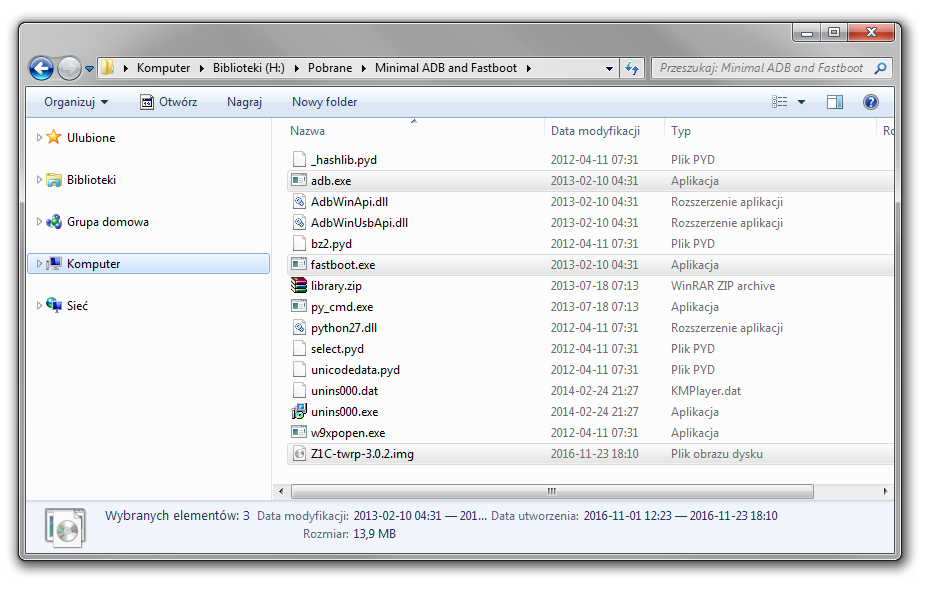Viewport: 928px width, 589px height.
Task: Click the horizontal scrollbar thumb
Action: coord(552,491)
